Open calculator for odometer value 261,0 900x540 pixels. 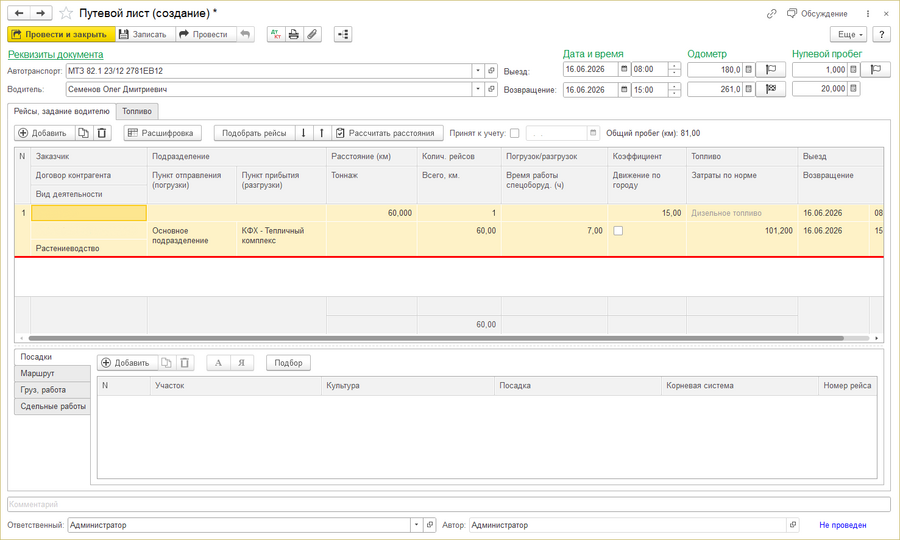coord(748,89)
